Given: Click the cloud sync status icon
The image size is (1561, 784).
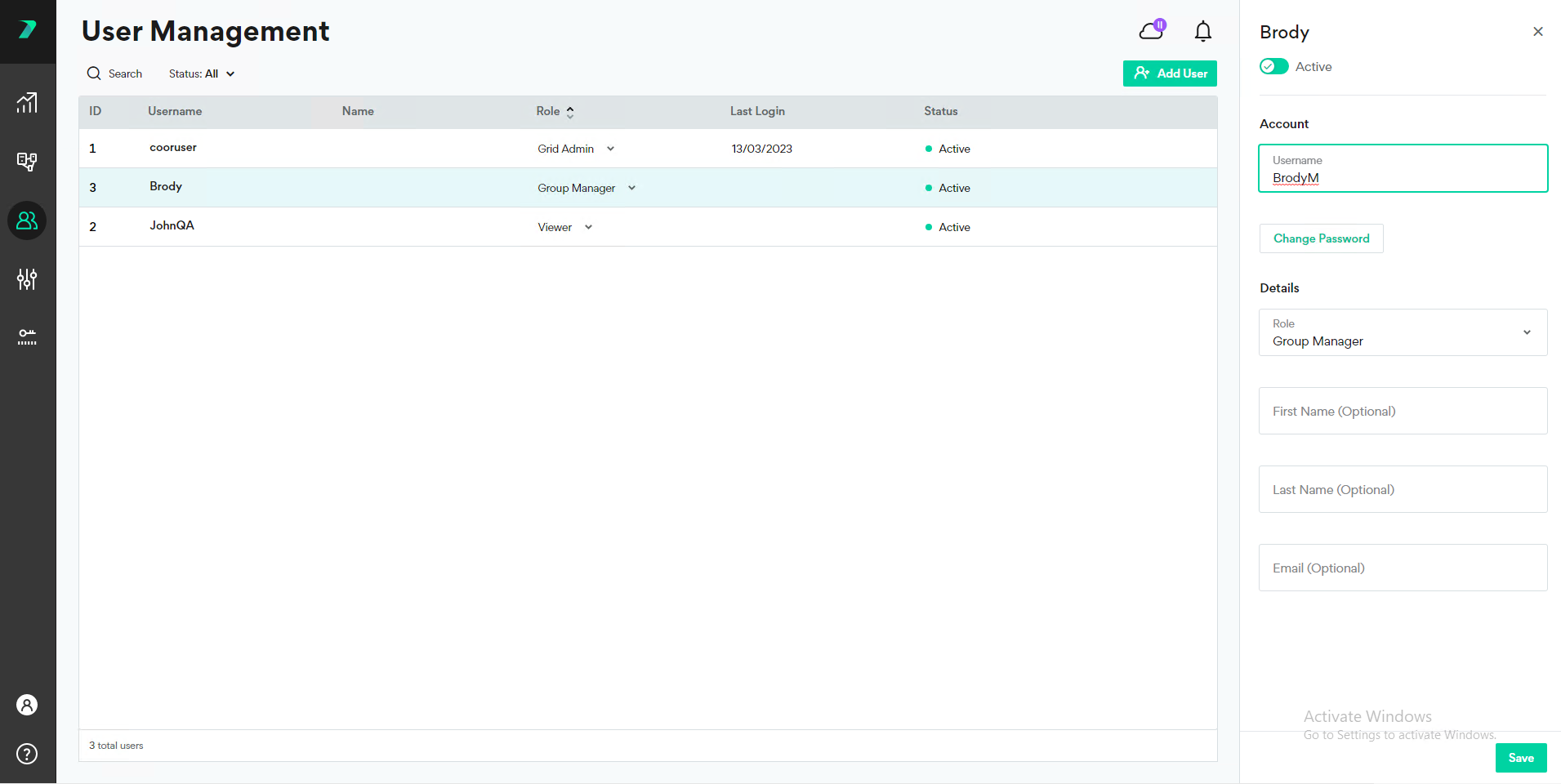Looking at the screenshot, I should (x=1150, y=31).
